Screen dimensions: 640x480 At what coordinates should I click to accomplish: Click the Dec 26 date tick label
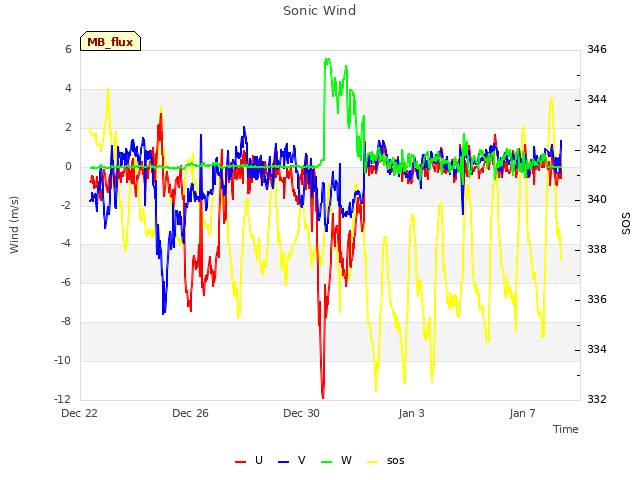pyautogui.click(x=190, y=413)
